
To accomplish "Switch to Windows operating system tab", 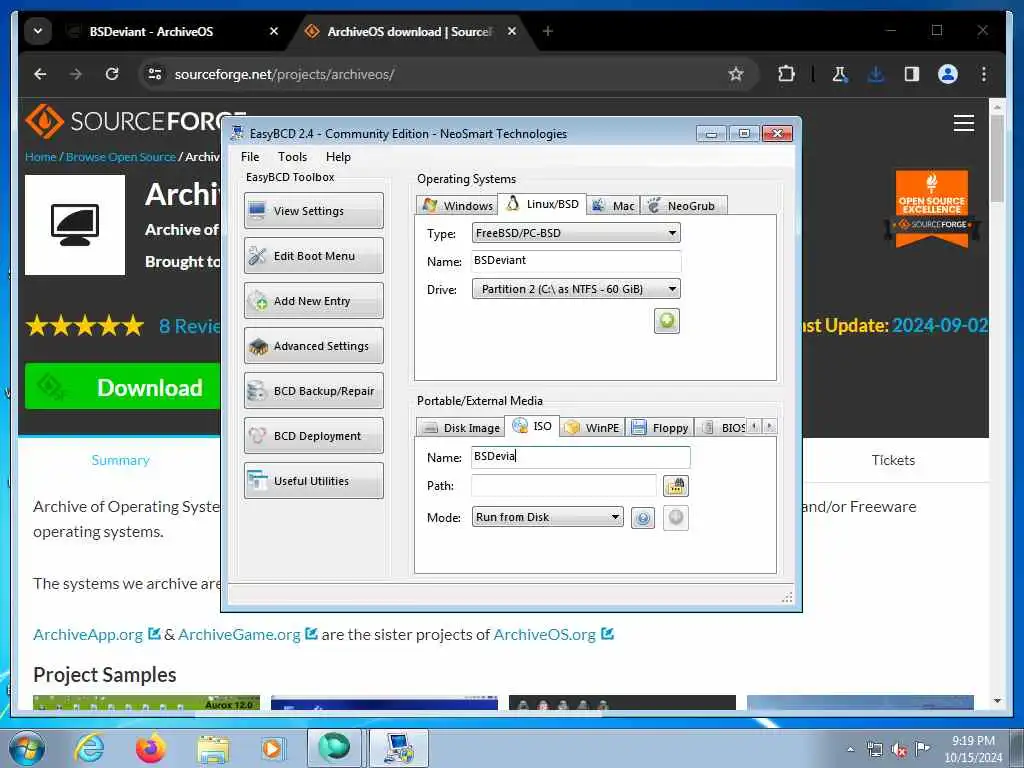I will 457,206.
